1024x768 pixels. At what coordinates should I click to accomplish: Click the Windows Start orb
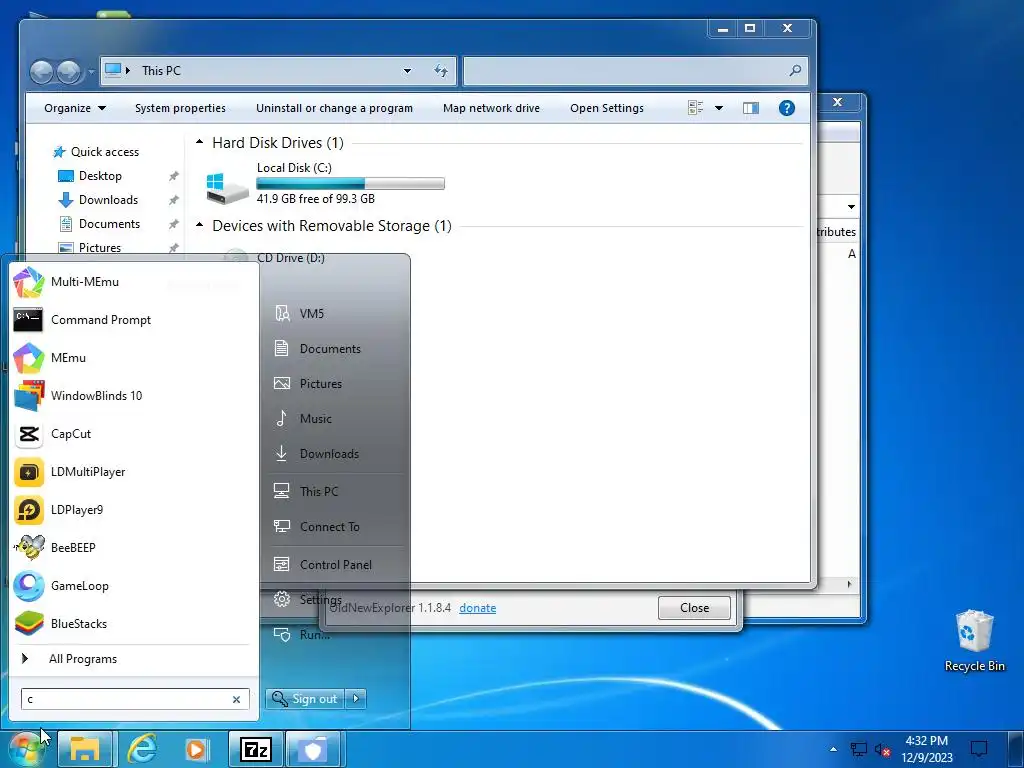tap(25, 749)
